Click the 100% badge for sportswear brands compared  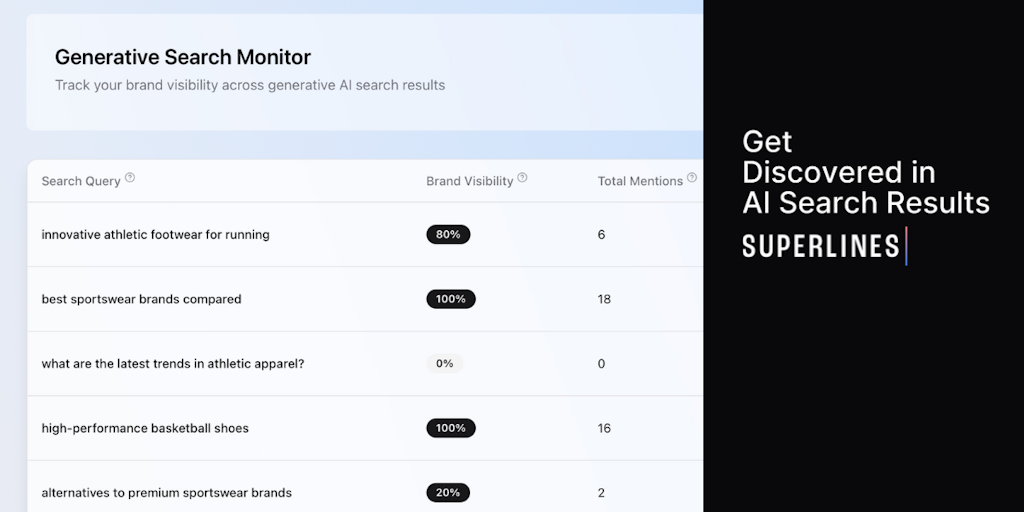[x=451, y=299]
